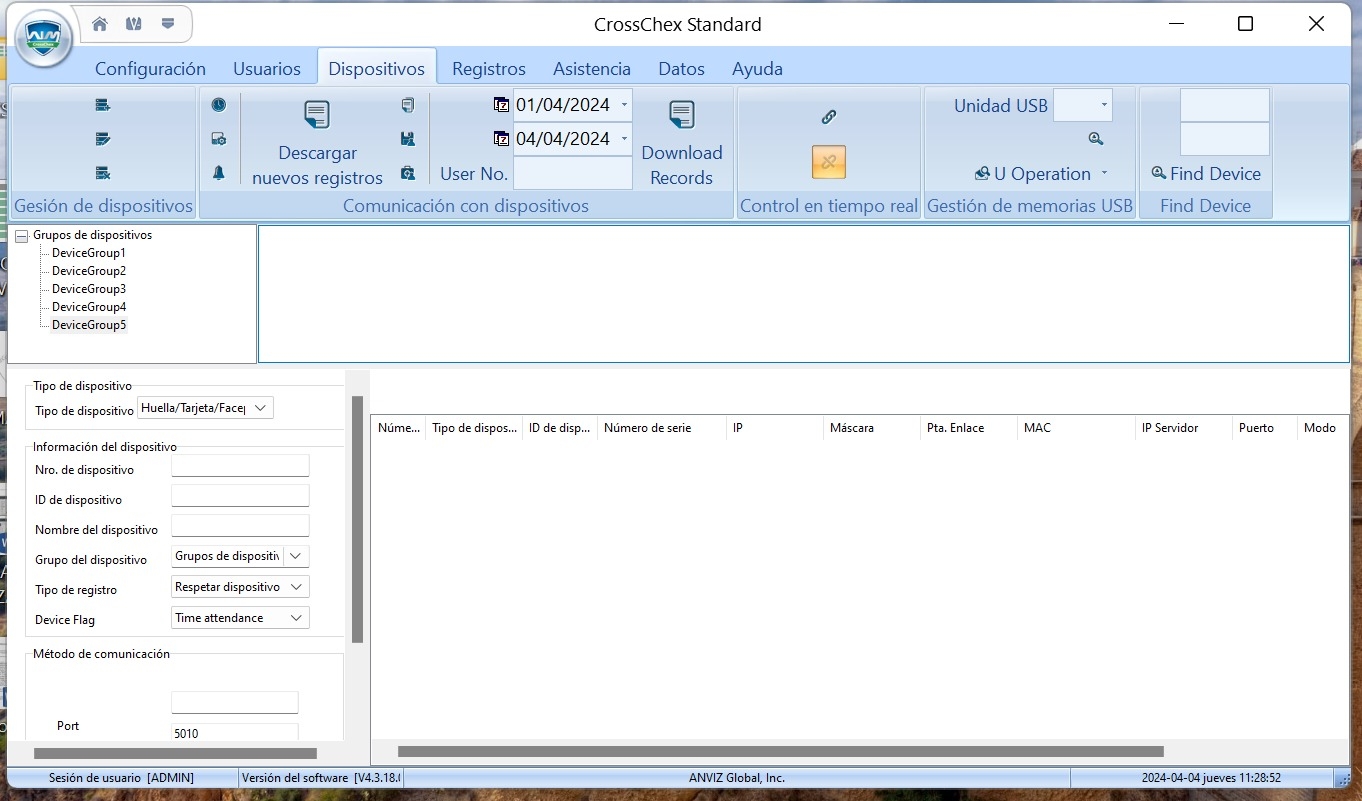The width and height of the screenshot is (1362, 801).
Task: Click the Download Records button
Action: (x=682, y=143)
